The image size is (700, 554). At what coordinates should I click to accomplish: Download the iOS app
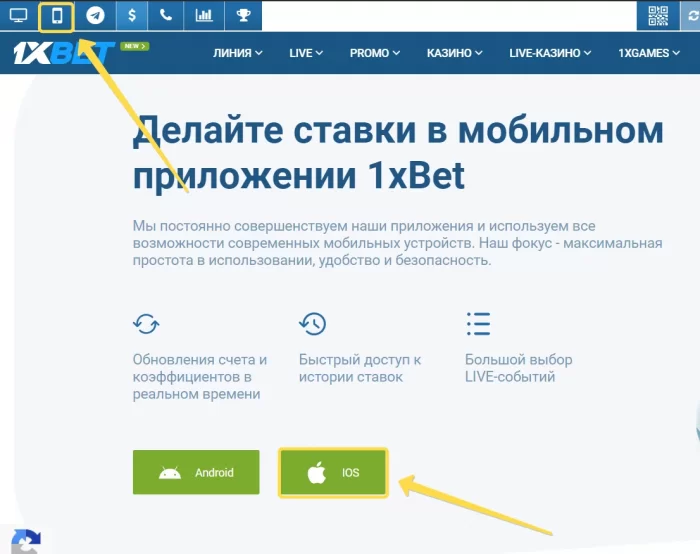pos(333,473)
